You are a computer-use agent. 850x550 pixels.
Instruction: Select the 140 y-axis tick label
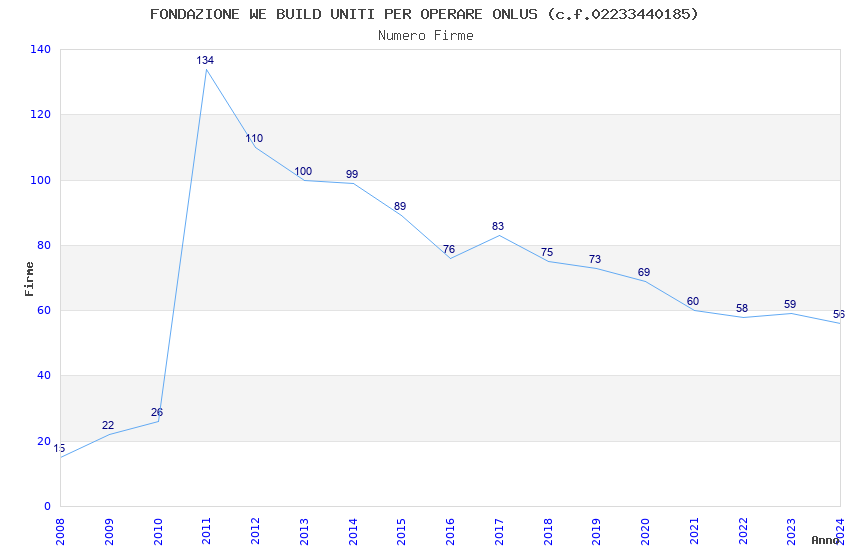pyautogui.click(x=40, y=49)
